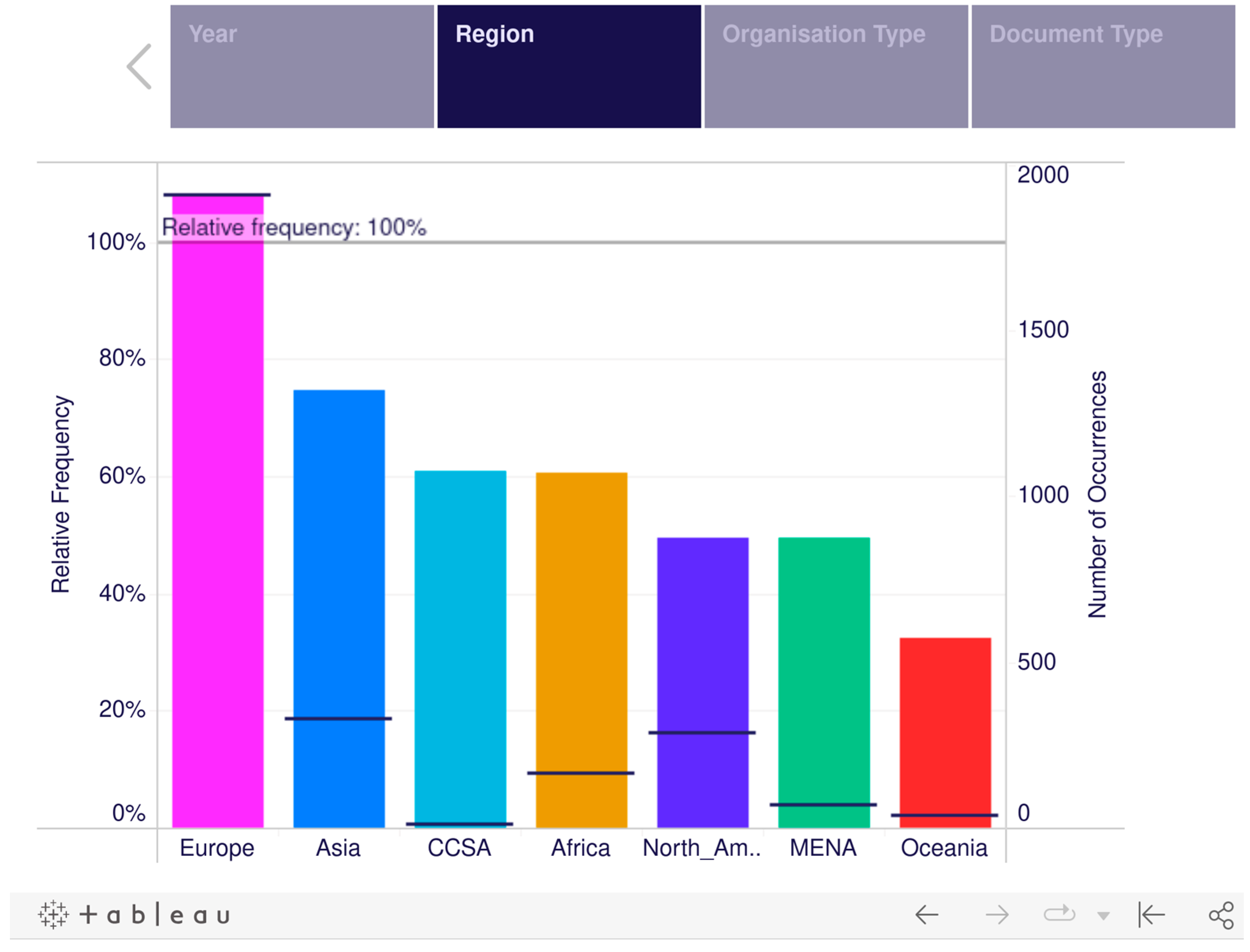Select the Region tab
The width and height of the screenshot is (1250, 952).
569,66
